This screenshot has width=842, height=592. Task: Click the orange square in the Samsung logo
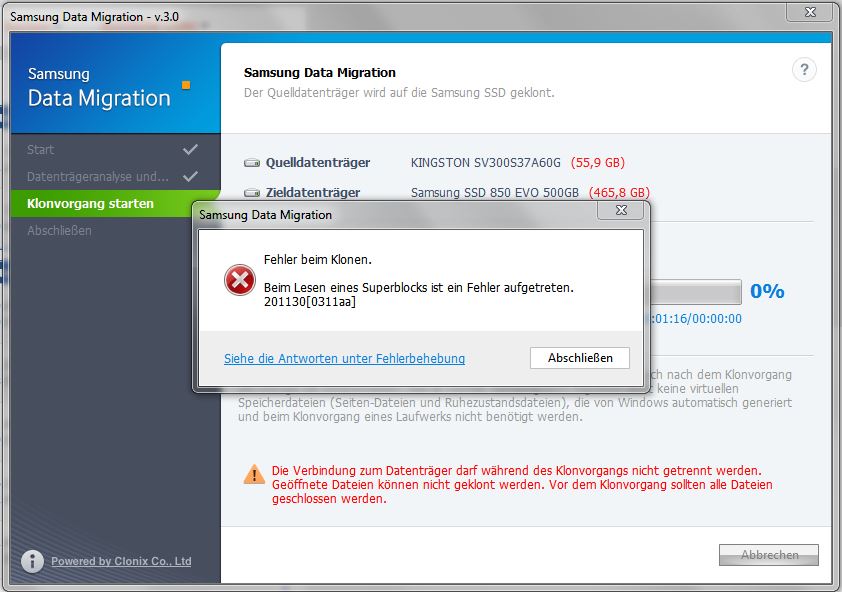coord(186,85)
